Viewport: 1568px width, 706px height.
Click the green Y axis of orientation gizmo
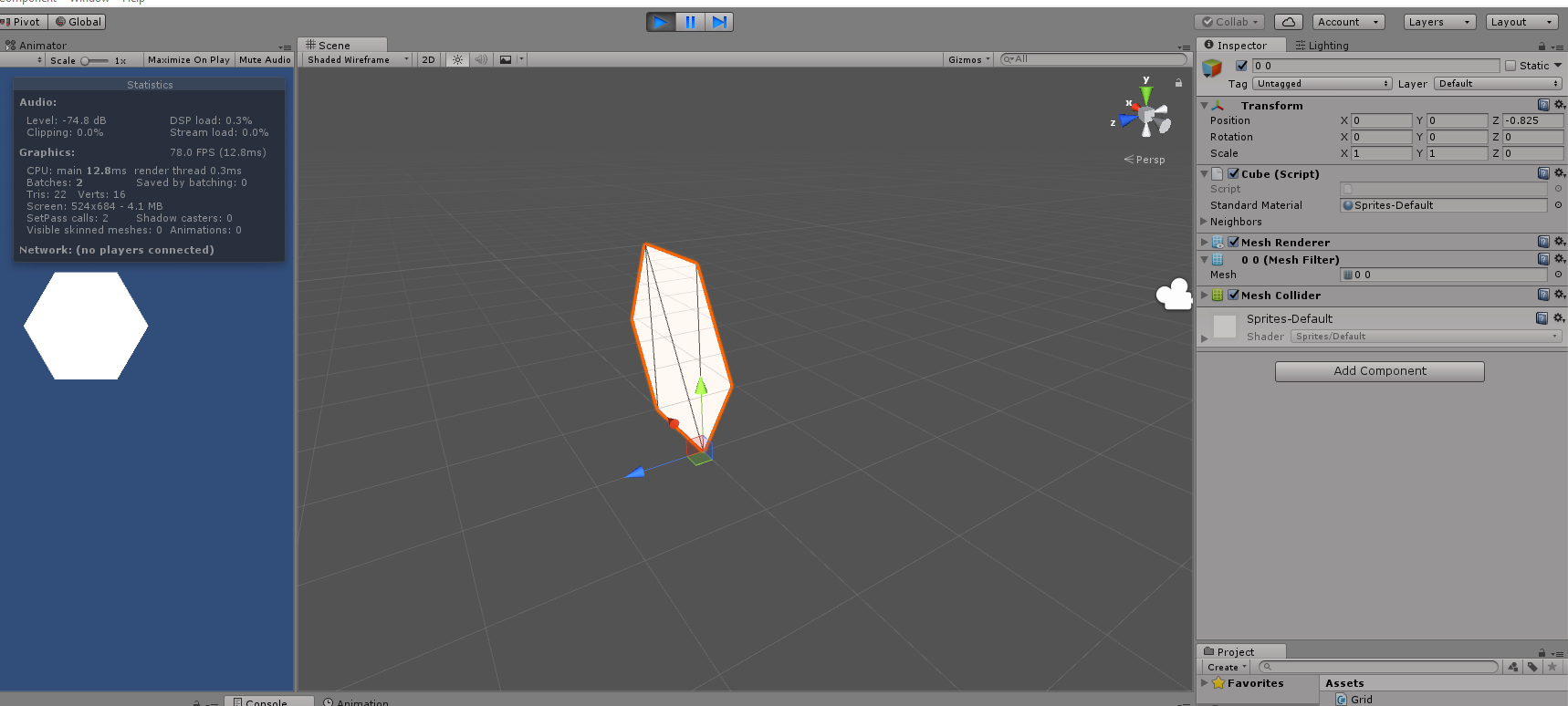pyautogui.click(x=1146, y=94)
